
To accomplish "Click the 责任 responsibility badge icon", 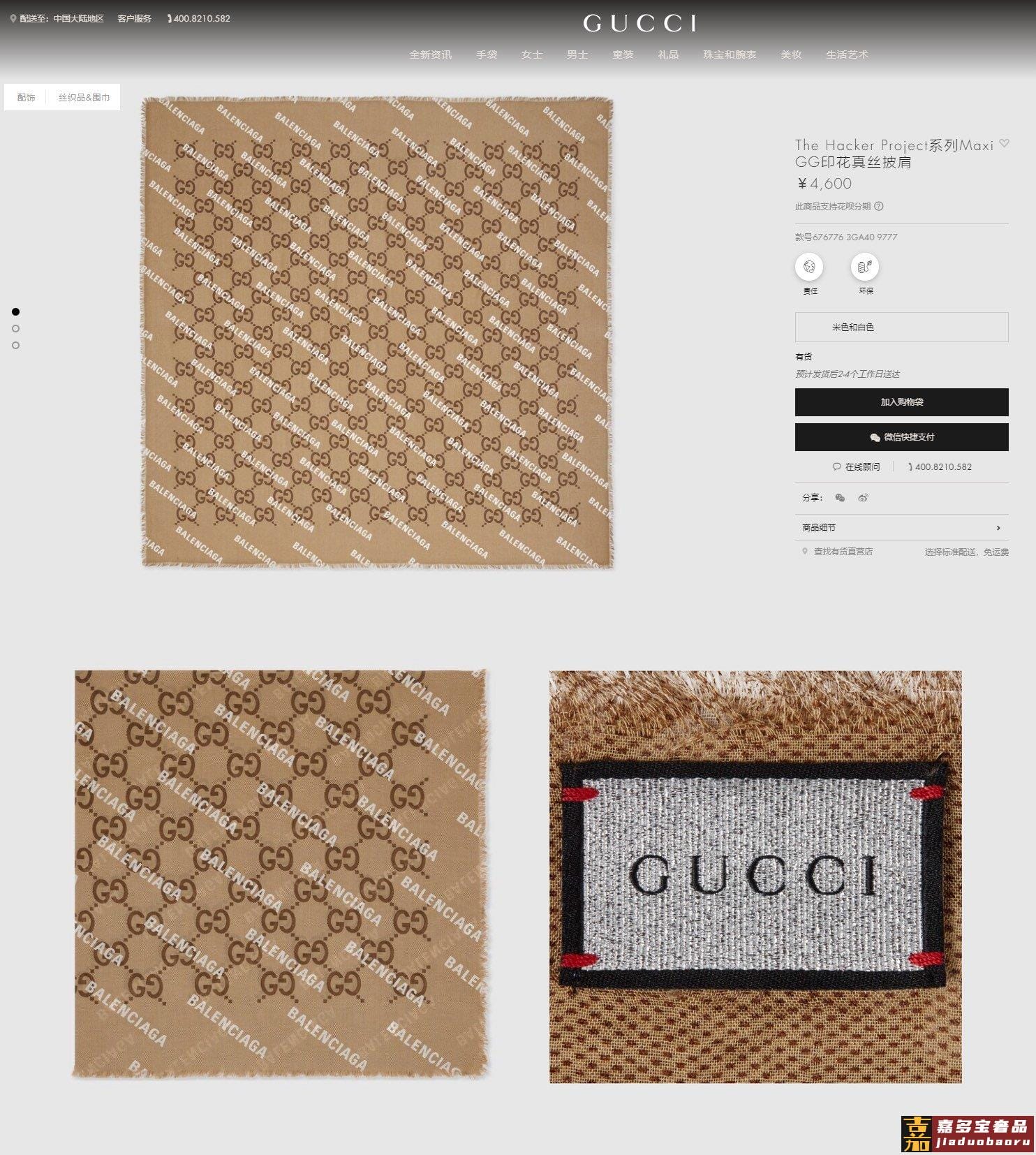I will click(x=809, y=267).
